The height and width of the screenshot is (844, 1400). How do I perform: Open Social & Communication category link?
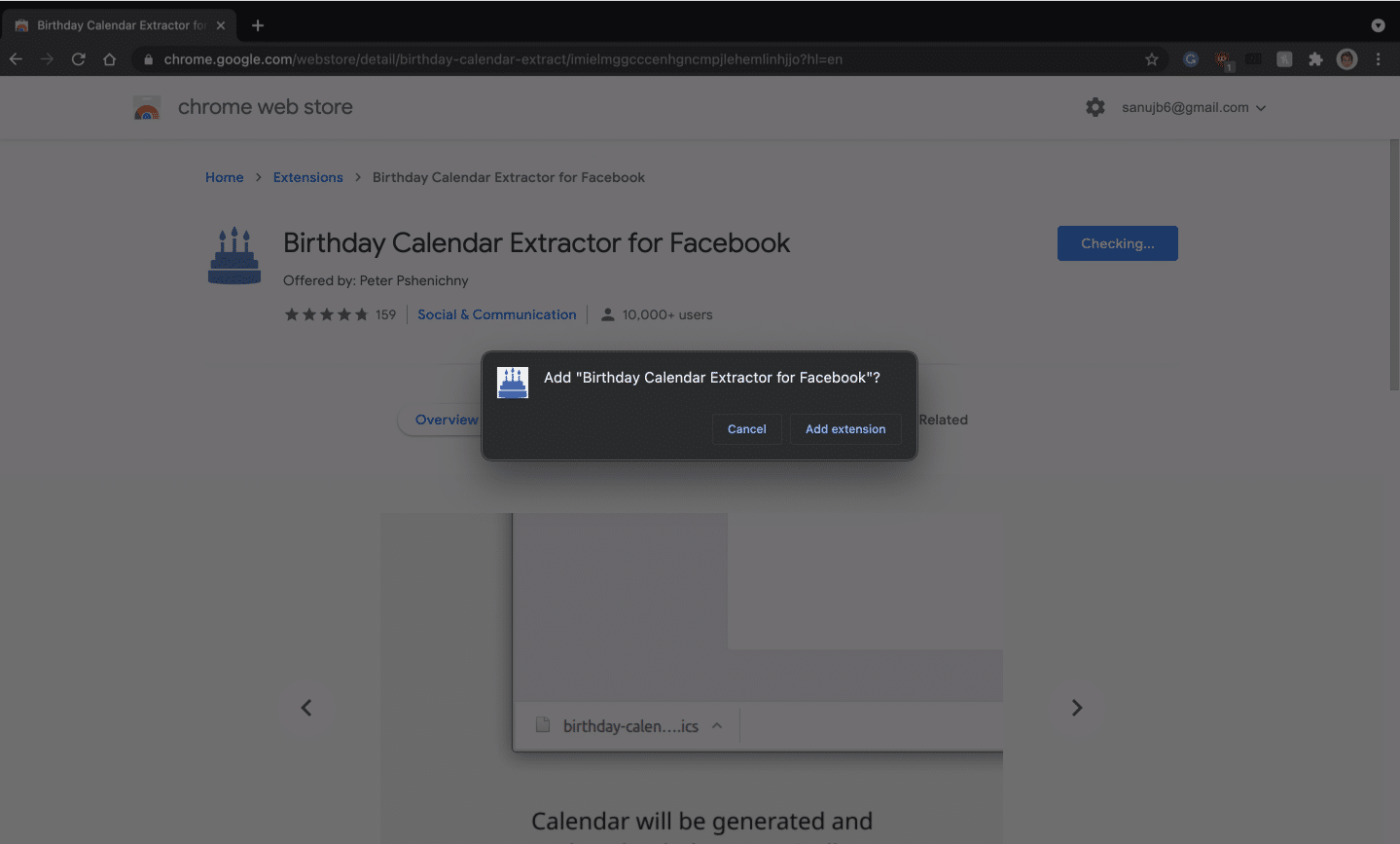pos(496,314)
